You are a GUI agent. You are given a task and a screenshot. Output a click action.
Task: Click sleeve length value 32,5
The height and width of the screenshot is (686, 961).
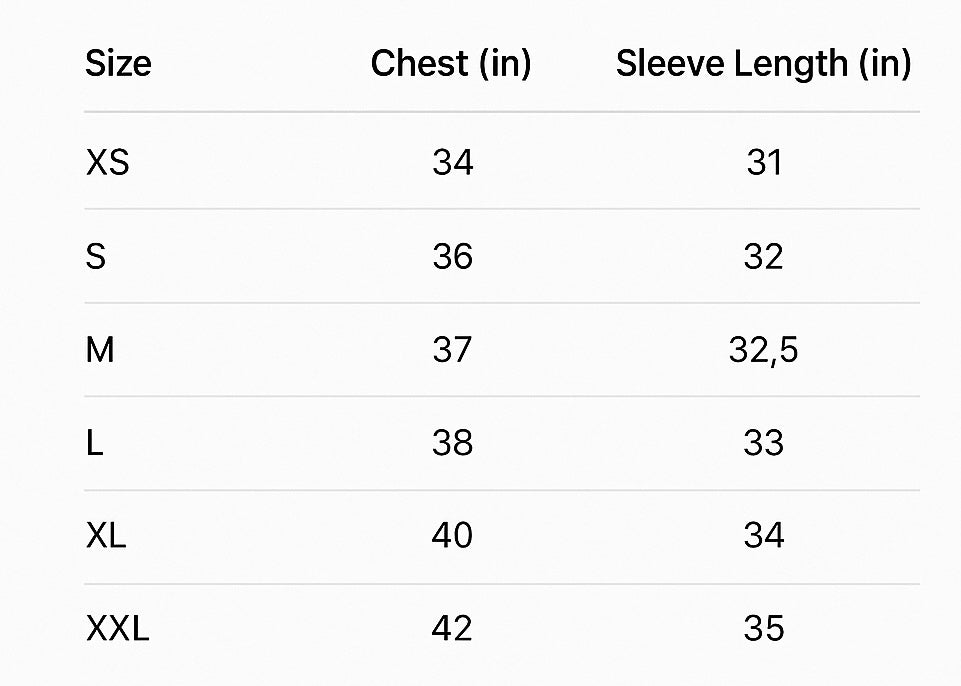tap(764, 351)
